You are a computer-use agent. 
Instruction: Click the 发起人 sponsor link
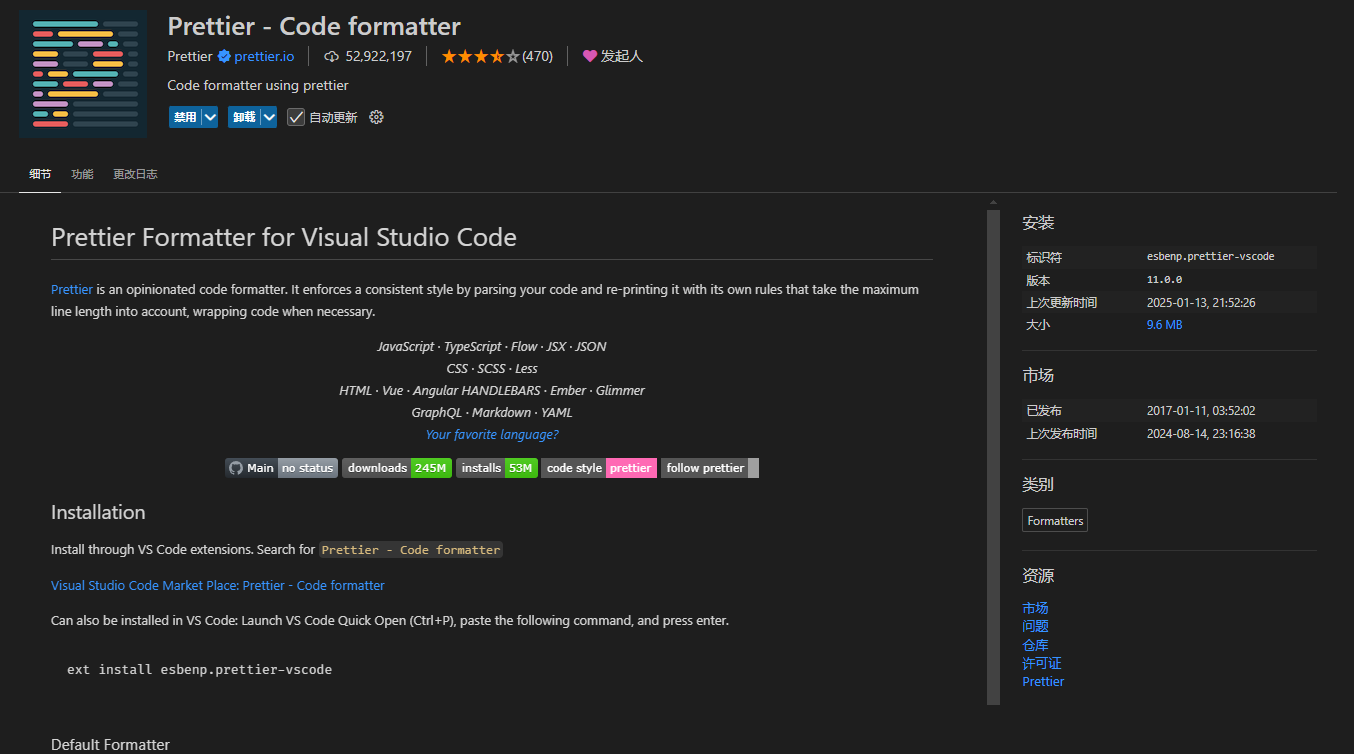[x=621, y=56]
